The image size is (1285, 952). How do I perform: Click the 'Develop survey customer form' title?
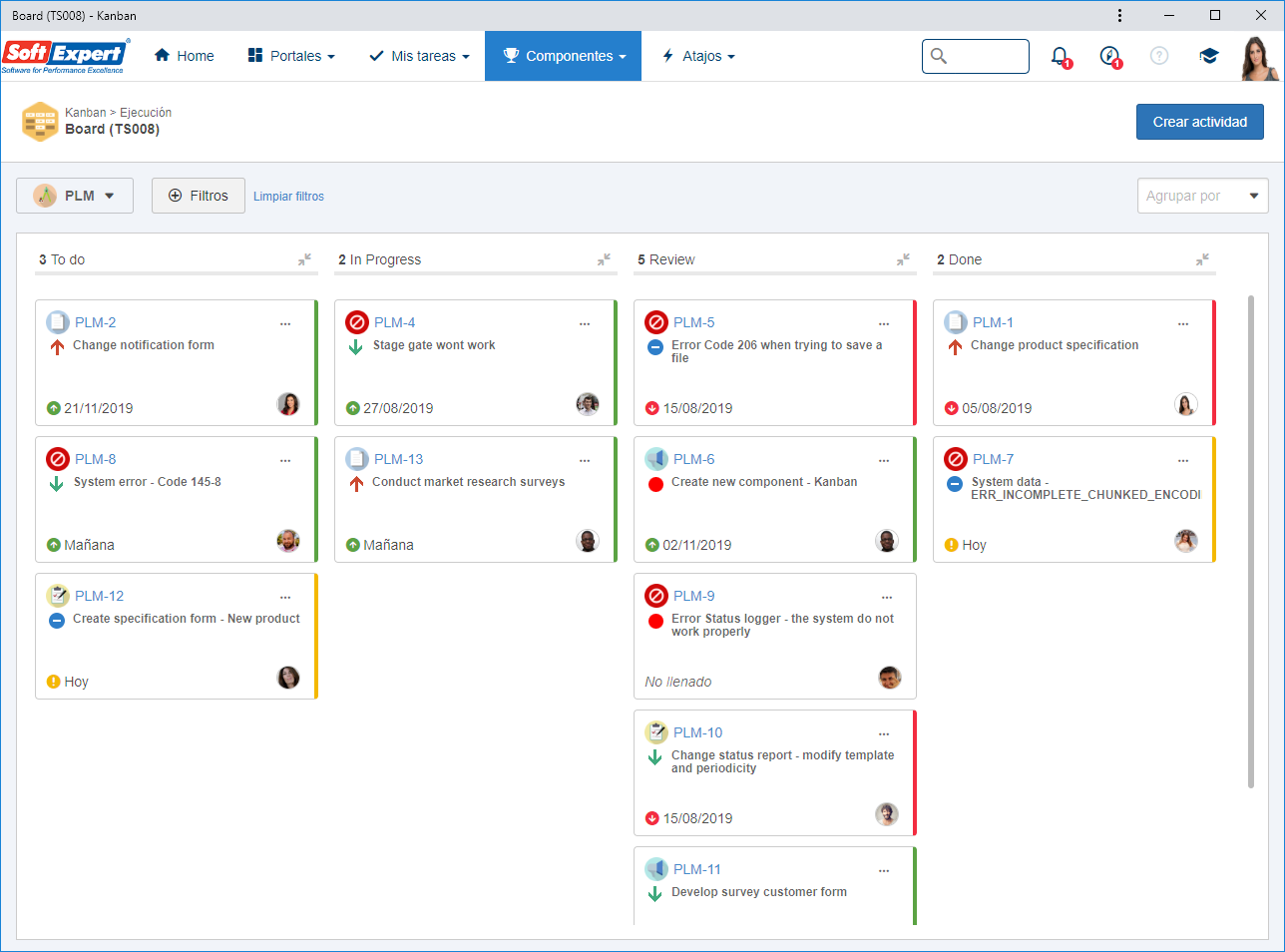point(759,892)
